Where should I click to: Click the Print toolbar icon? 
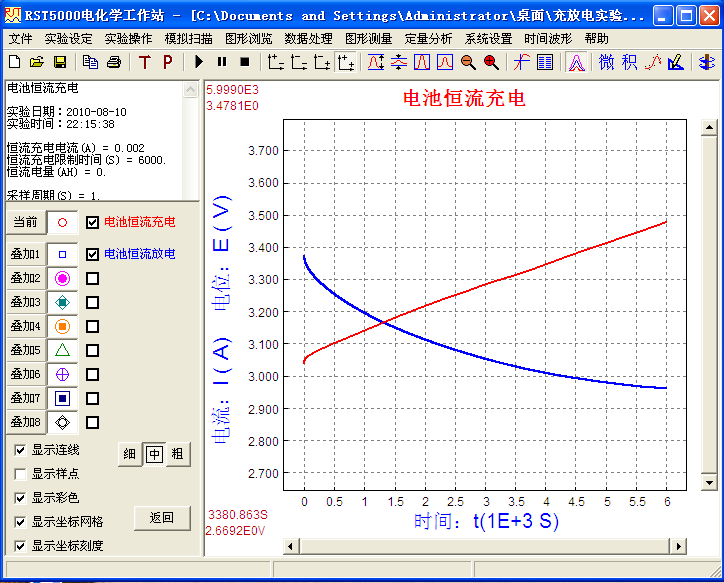tap(114, 62)
